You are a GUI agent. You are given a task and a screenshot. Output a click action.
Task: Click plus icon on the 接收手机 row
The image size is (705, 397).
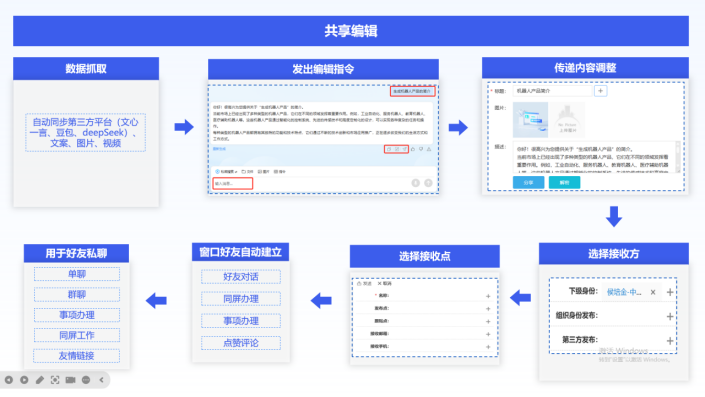click(x=488, y=347)
